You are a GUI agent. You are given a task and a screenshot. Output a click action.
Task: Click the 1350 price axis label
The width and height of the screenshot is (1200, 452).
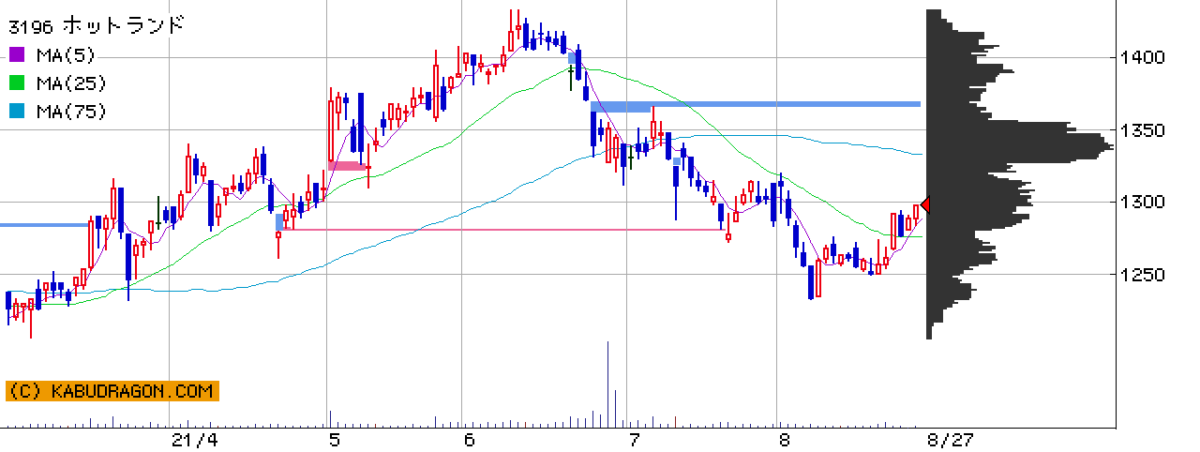[x=1143, y=130]
